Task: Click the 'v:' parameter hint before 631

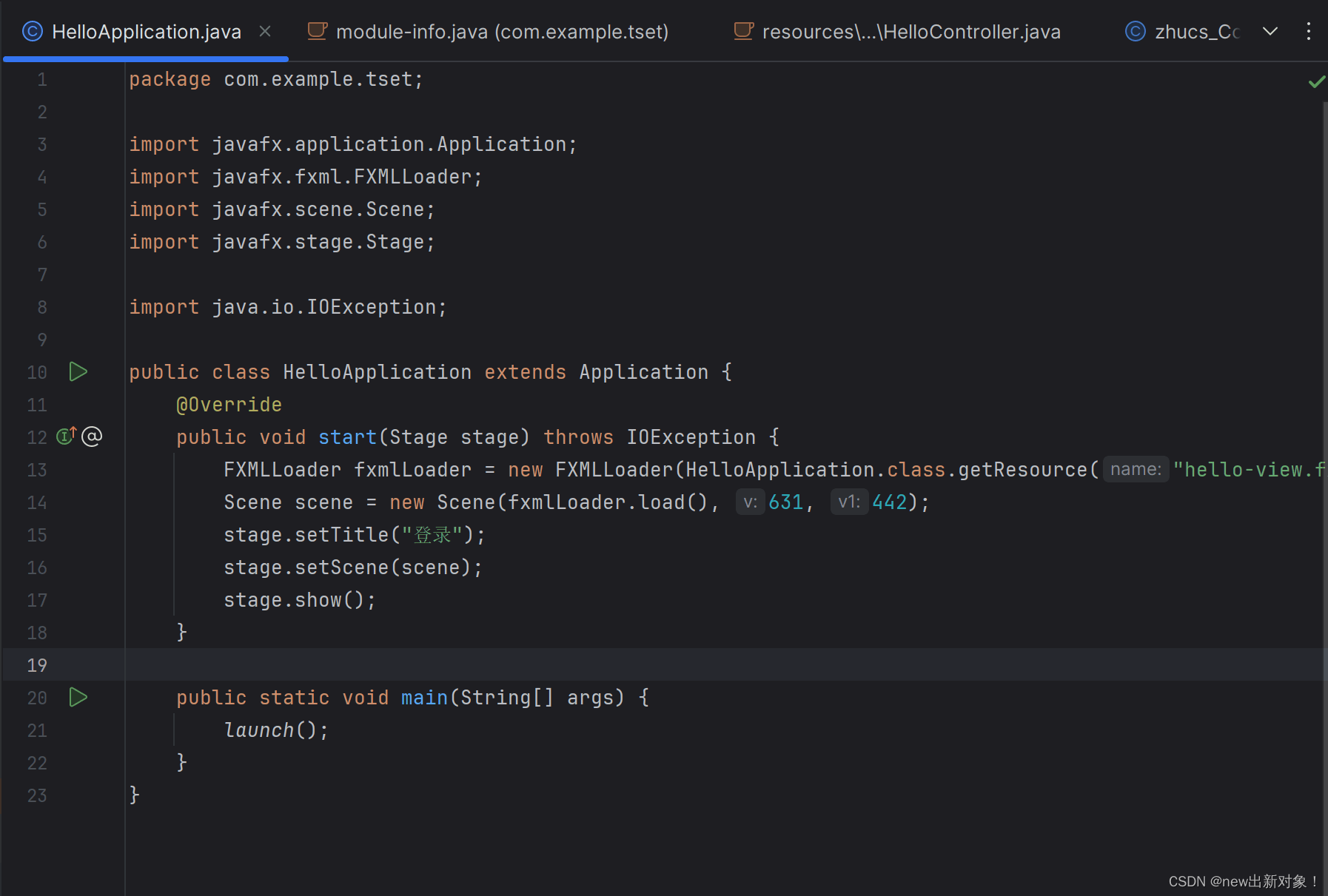Action: click(750, 502)
